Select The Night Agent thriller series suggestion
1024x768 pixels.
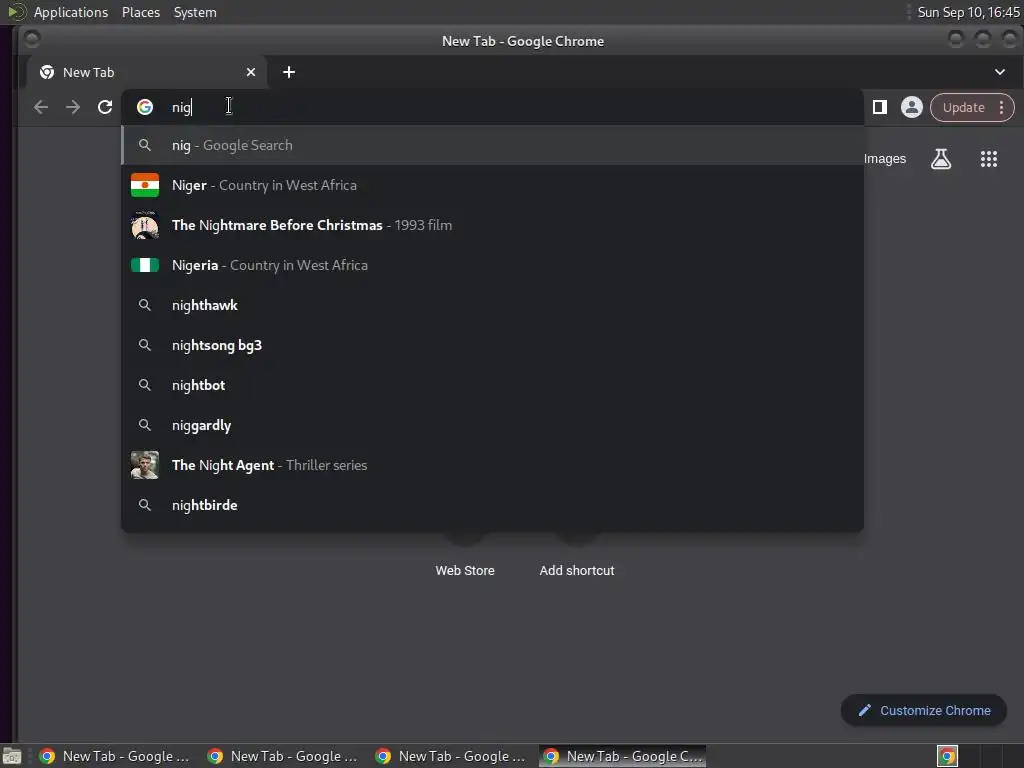[492, 465]
